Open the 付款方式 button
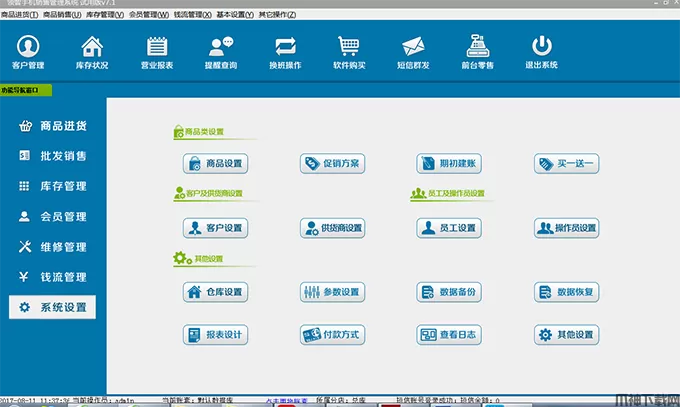Viewport: 680px width, 407px height. tap(333, 335)
